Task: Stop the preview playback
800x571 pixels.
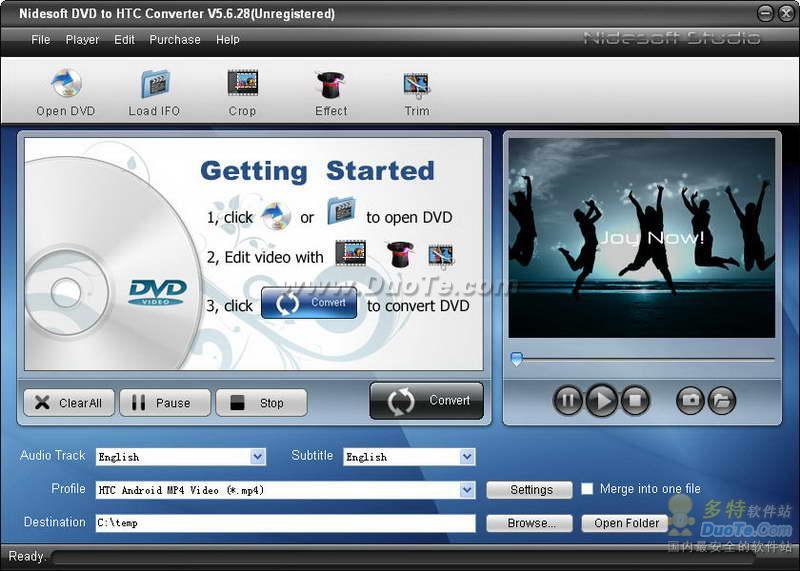Action: pyautogui.click(x=635, y=400)
